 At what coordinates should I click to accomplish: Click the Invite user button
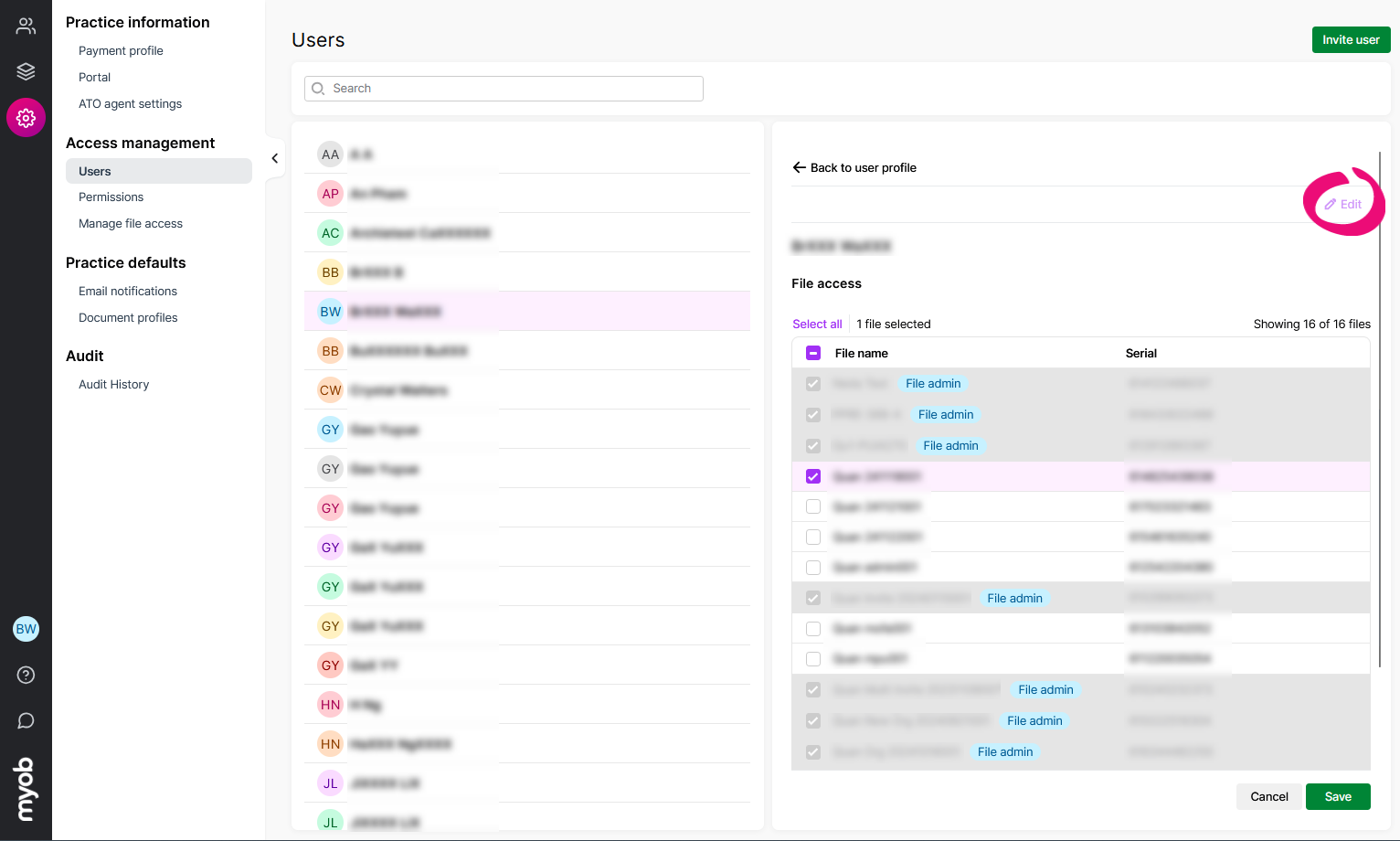tap(1351, 39)
